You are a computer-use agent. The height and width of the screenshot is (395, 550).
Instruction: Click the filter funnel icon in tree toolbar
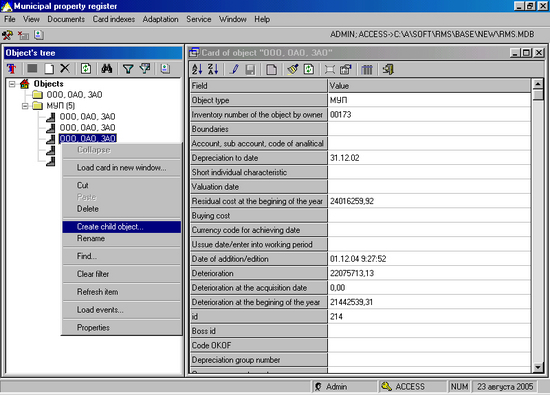pyautogui.click(x=128, y=68)
